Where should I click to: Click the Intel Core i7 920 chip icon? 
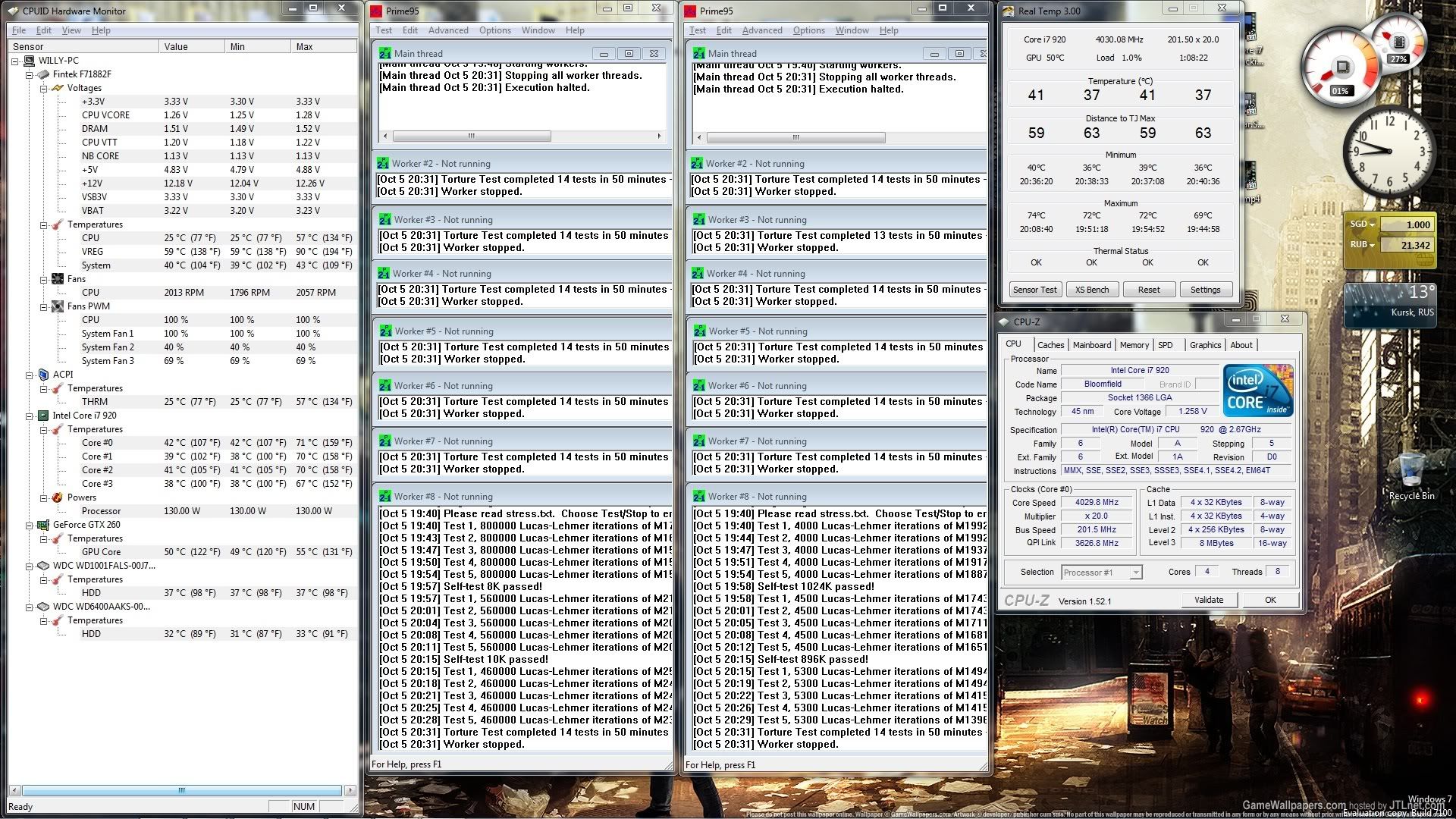(x=43, y=416)
